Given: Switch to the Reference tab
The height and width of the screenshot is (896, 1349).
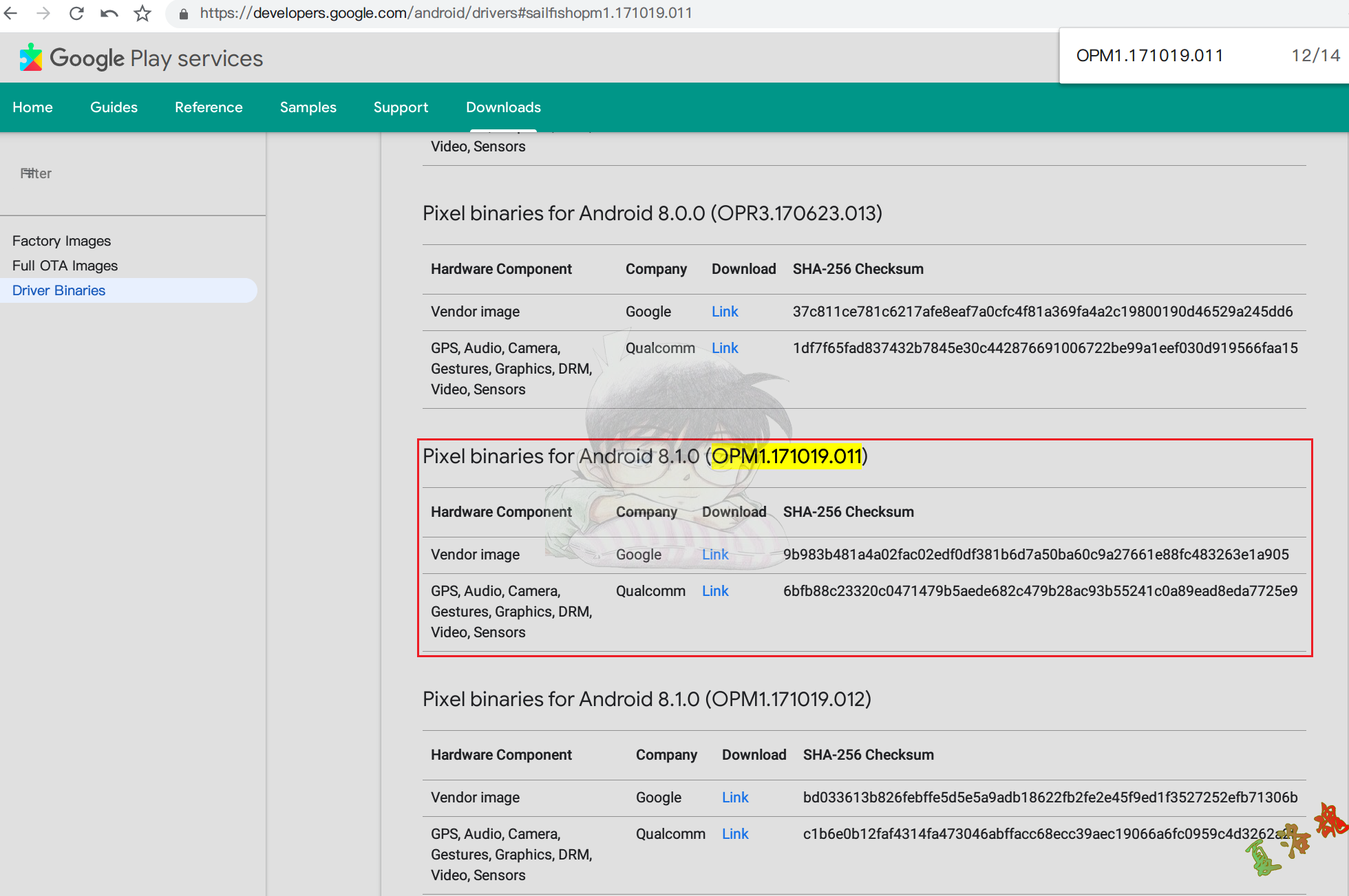Looking at the screenshot, I should pos(209,107).
